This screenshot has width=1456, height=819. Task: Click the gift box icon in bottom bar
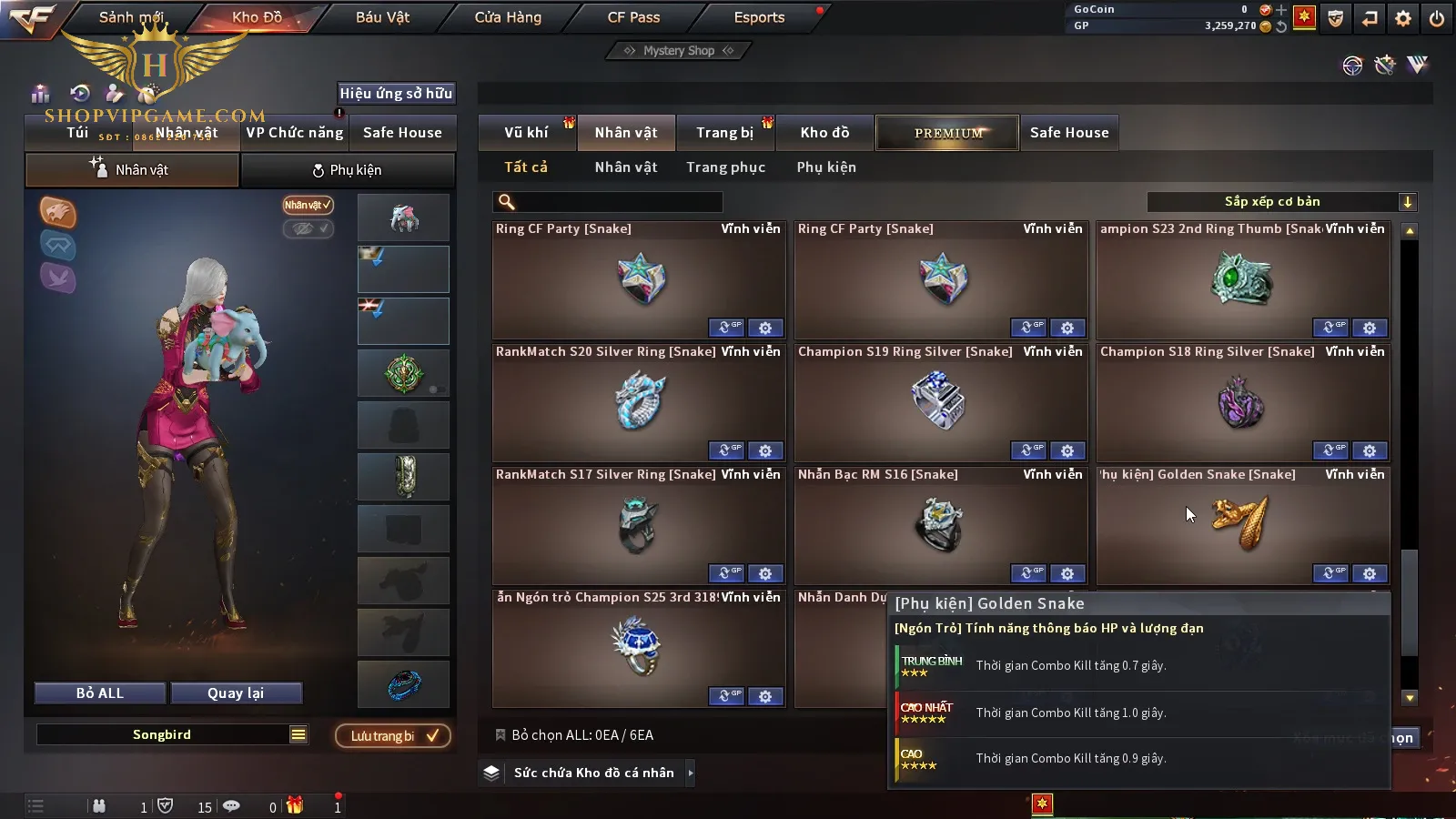click(x=294, y=805)
